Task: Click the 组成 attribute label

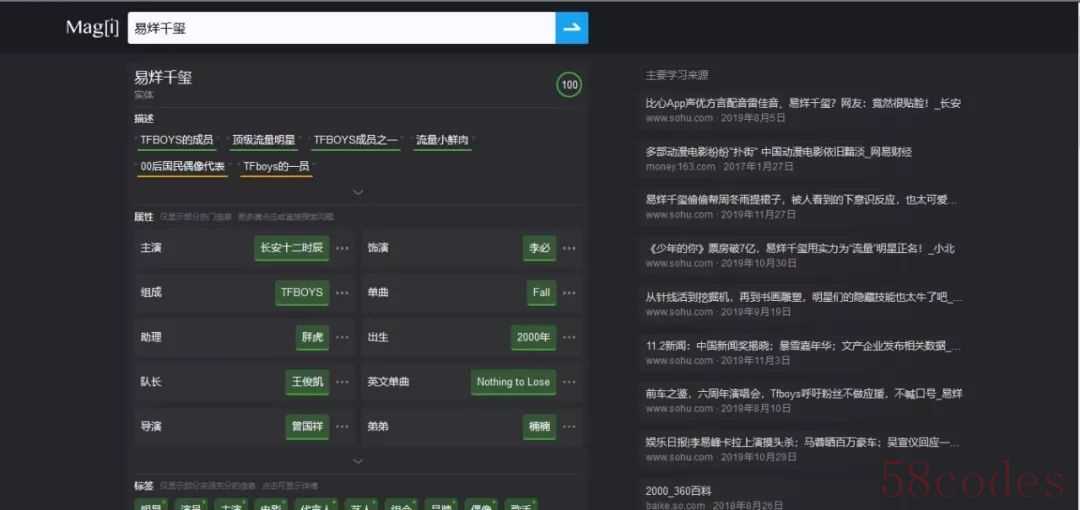Action: (x=151, y=292)
